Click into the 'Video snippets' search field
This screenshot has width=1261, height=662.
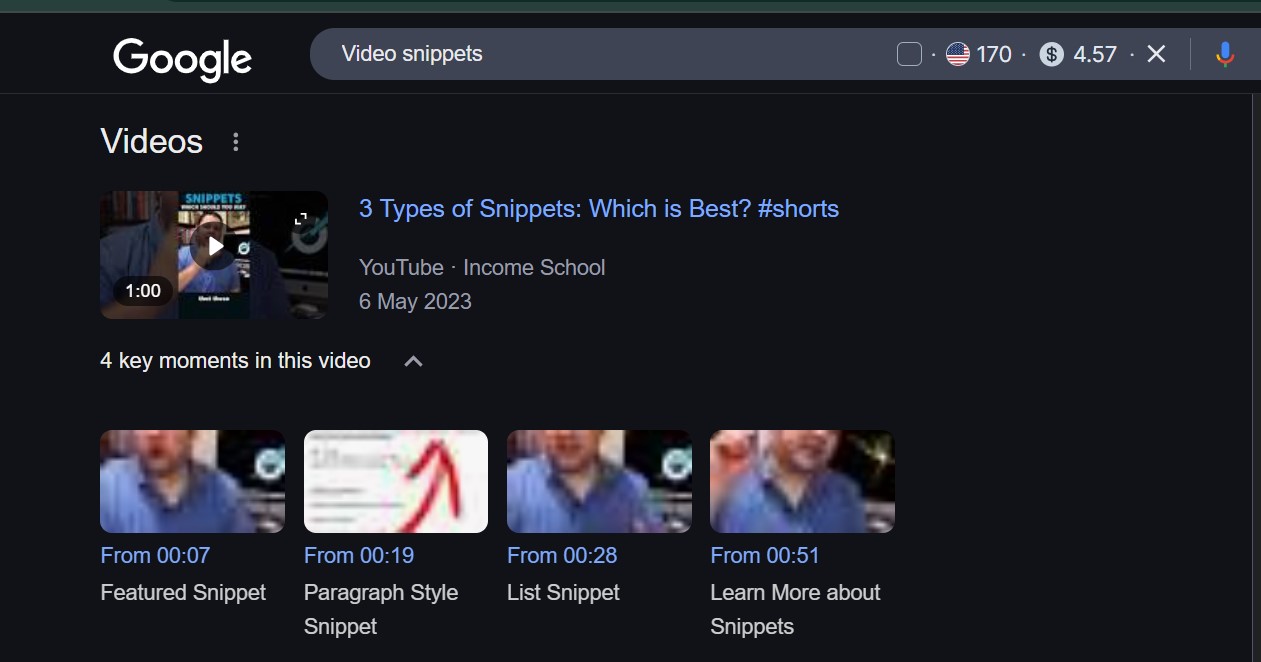[600, 54]
